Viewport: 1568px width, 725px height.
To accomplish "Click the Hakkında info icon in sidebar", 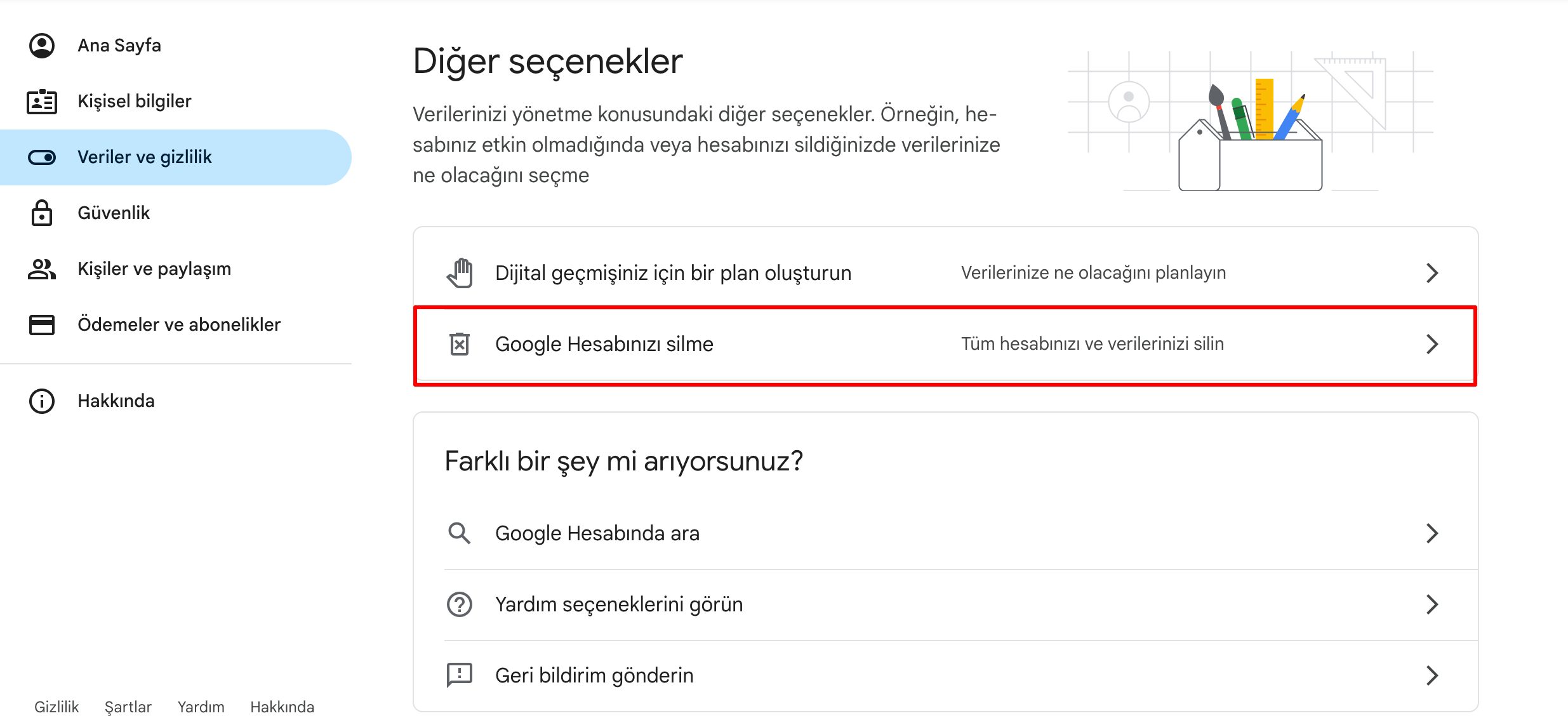I will tap(42, 401).
